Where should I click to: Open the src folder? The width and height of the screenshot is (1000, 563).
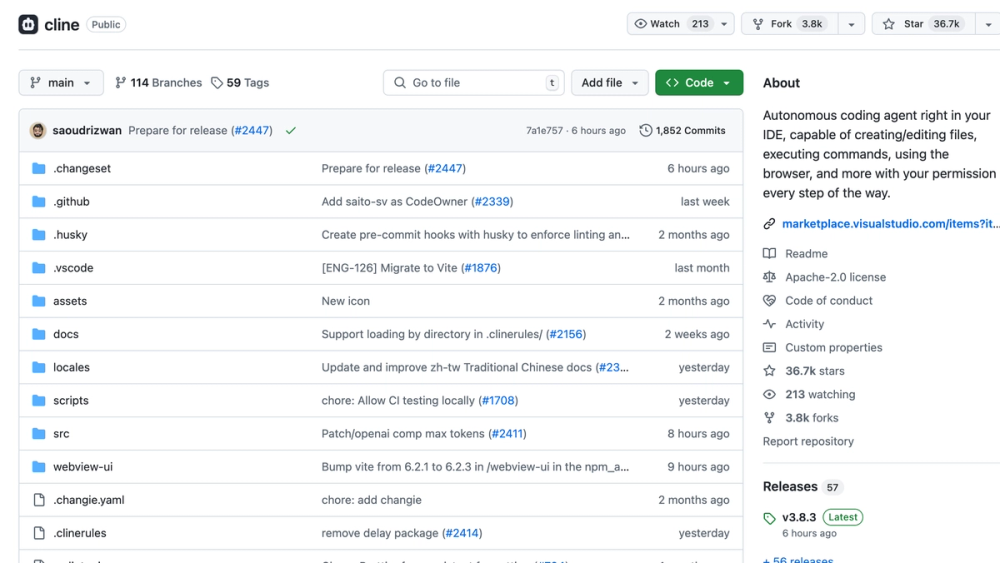click(x=61, y=434)
